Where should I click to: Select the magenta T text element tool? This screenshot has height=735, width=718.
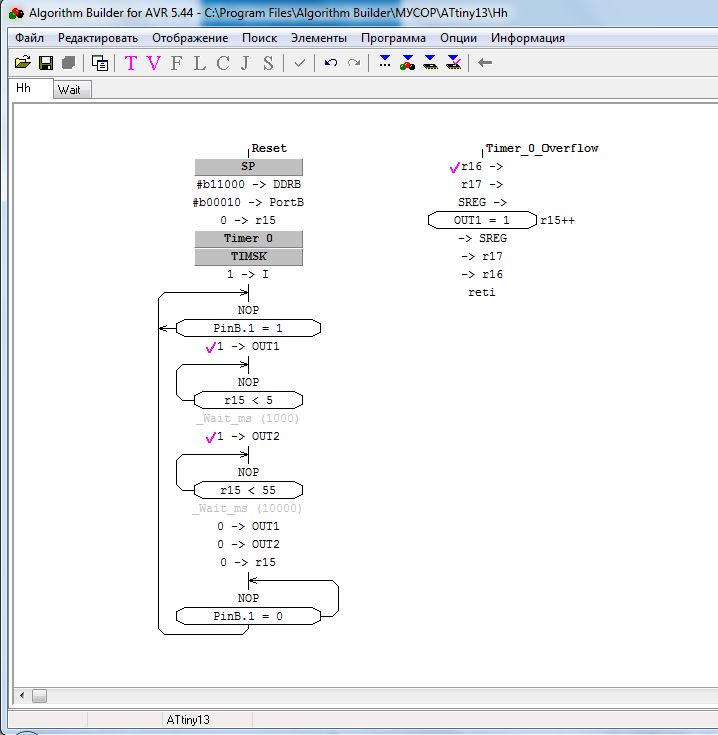[131, 63]
